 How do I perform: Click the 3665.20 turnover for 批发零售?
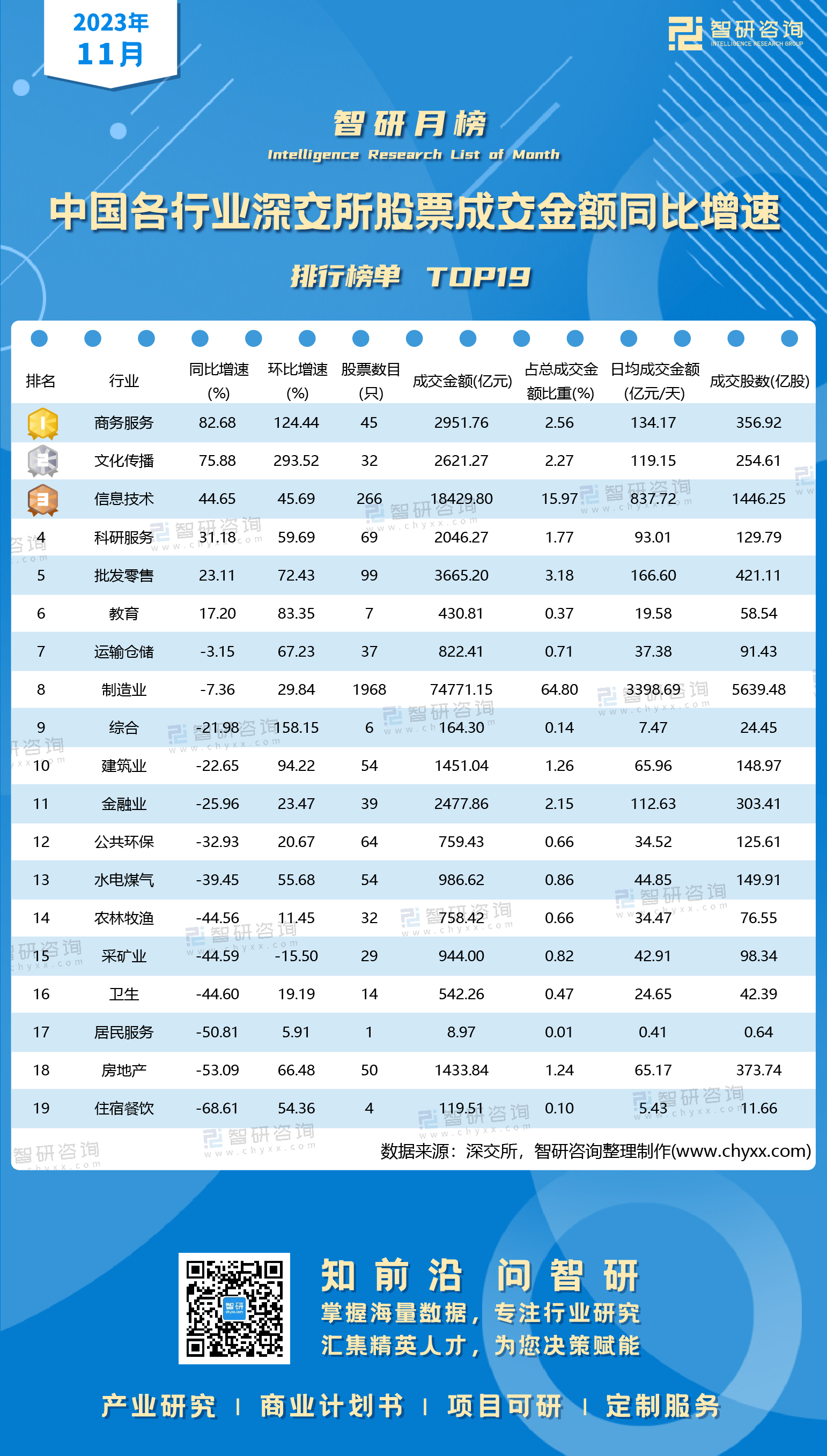[x=461, y=576]
